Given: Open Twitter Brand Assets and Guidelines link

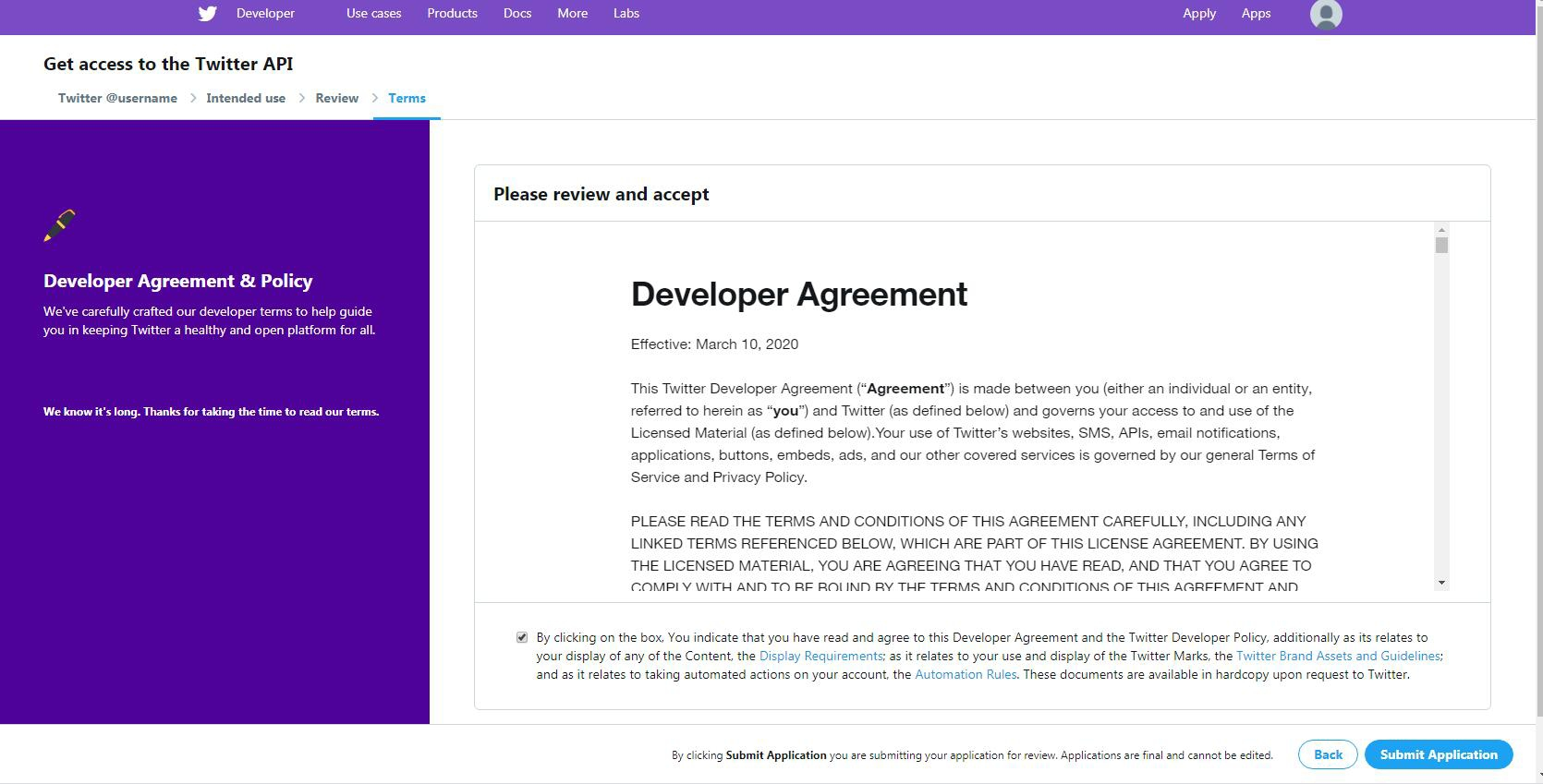Looking at the screenshot, I should [x=1338, y=656].
